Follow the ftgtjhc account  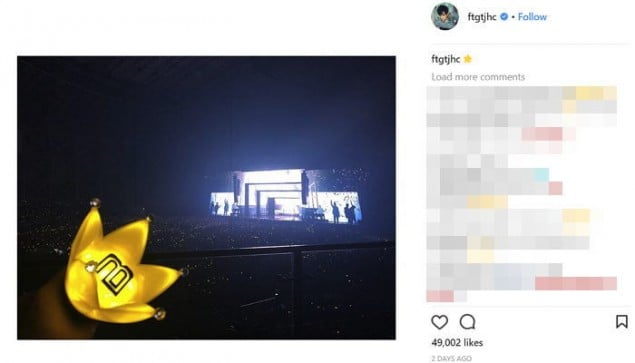pyautogui.click(x=532, y=17)
